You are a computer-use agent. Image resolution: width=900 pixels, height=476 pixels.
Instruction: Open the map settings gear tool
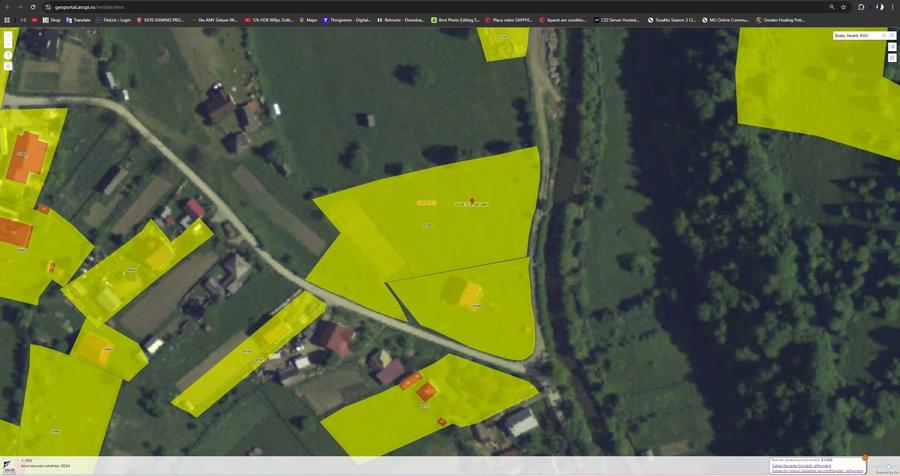point(8,66)
